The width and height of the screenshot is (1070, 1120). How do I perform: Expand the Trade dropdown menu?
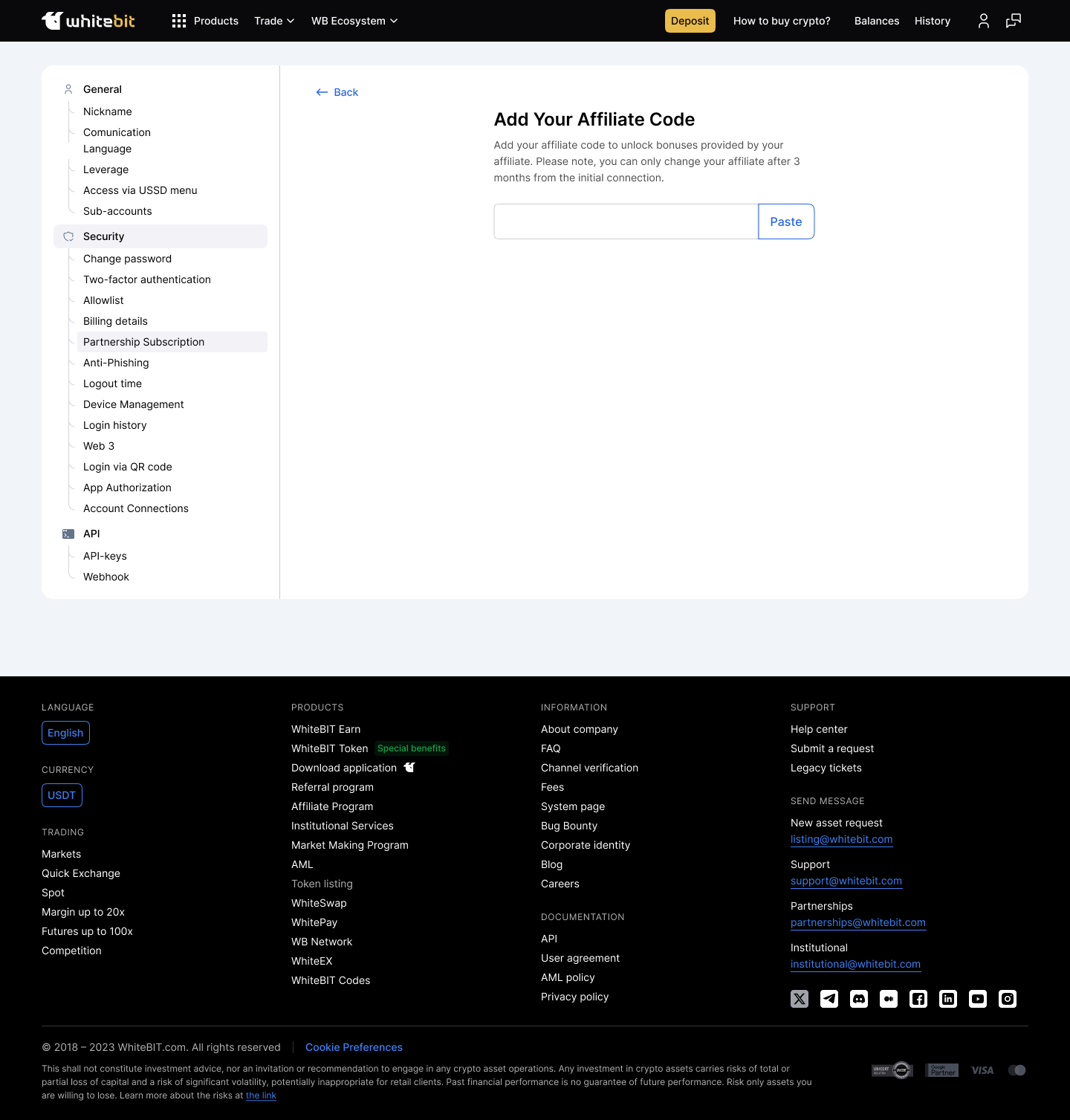[x=273, y=21]
